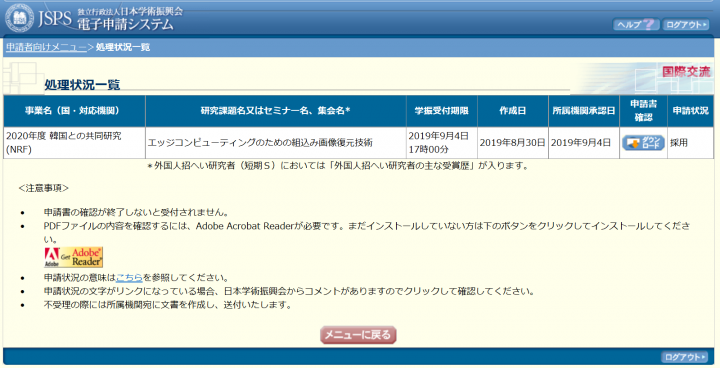The height and width of the screenshot is (368, 720).
Task: Return with メニューに戻る button
Action: pyautogui.click(x=358, y=335)
